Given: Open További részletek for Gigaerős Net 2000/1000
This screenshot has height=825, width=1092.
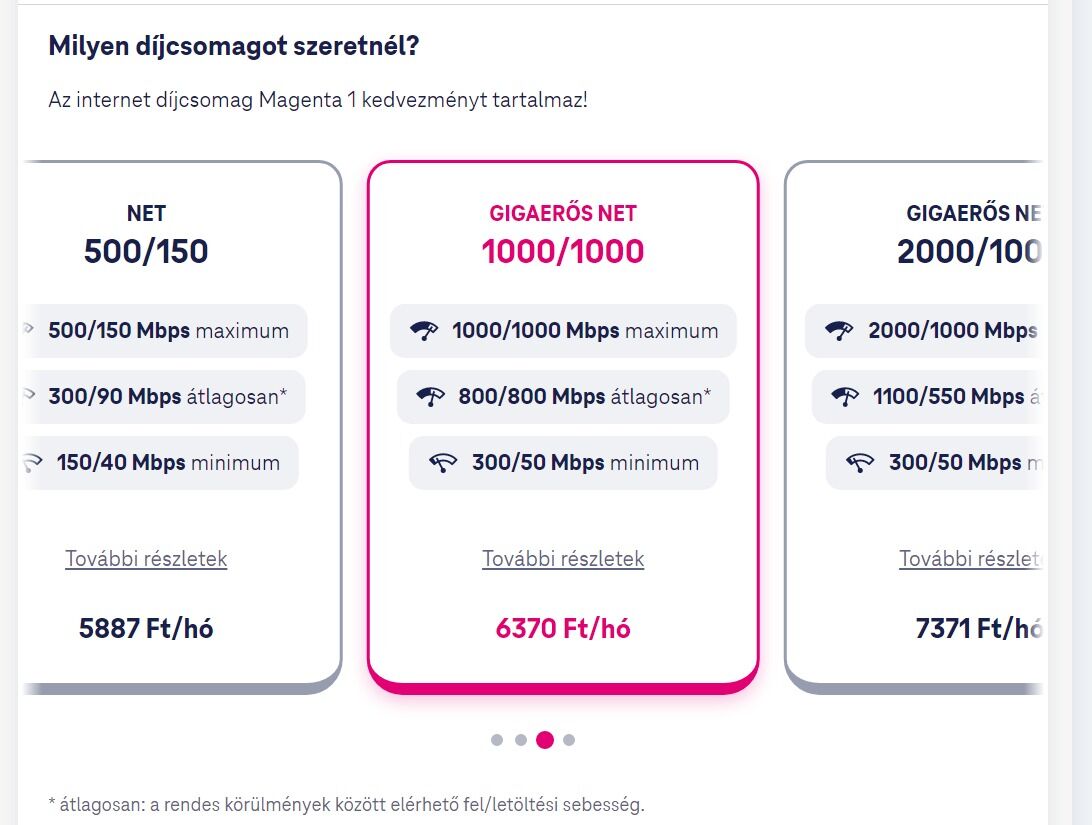Looking at the screenshot, I should (x=970, y=559).
